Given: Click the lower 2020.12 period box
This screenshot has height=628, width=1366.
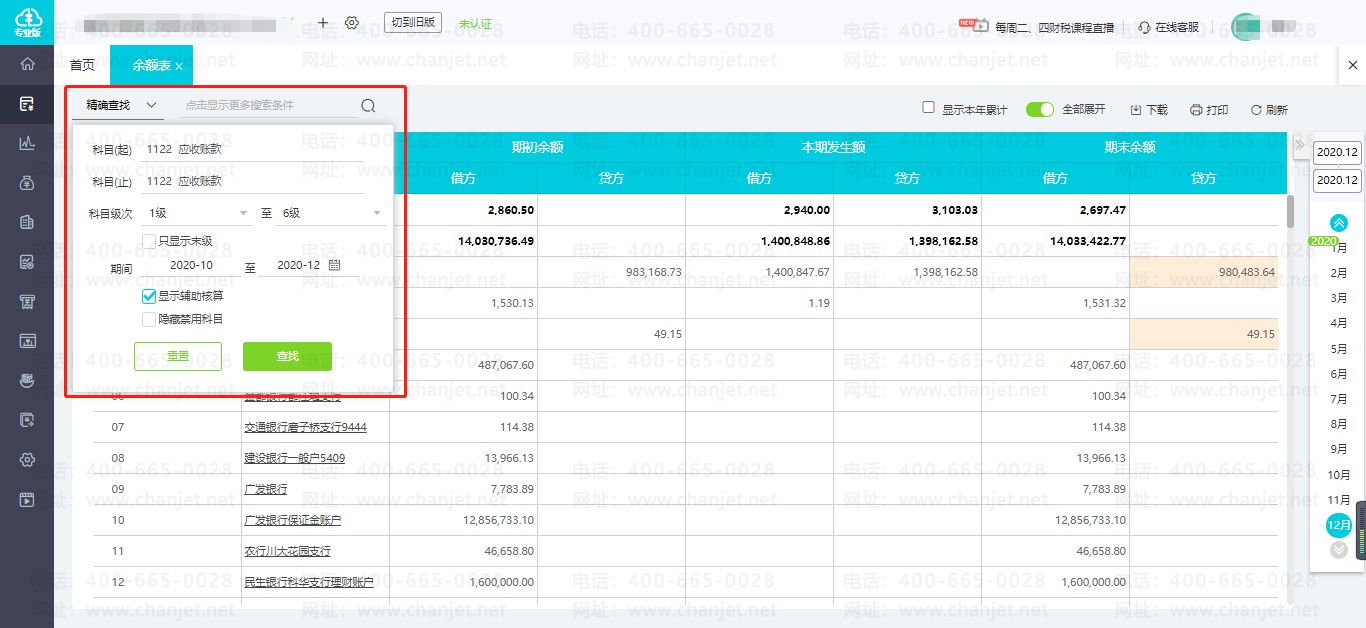Looking at the screenshot, I should tap(1337, 180).
